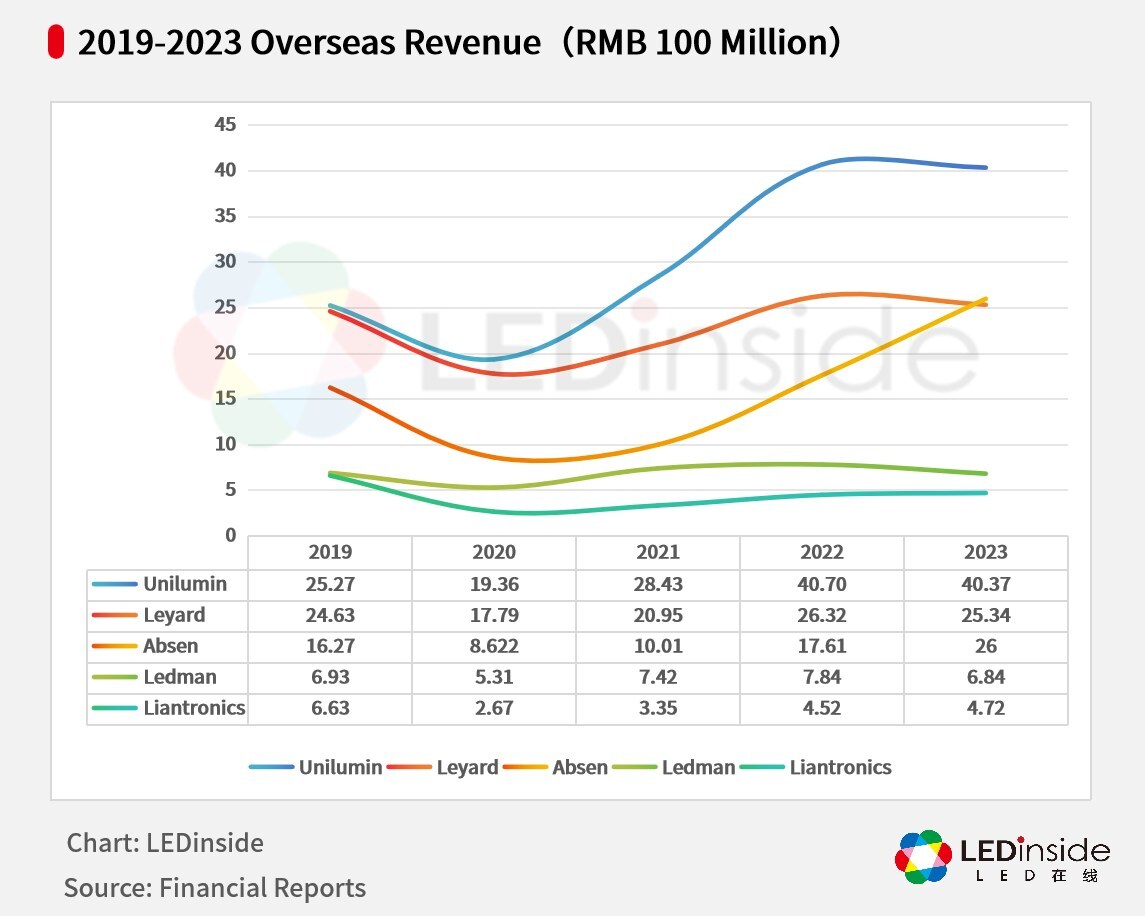Click the red marker beside the chart title
This screenshot has height=916, width=1145.
click(x=56, y=43)
